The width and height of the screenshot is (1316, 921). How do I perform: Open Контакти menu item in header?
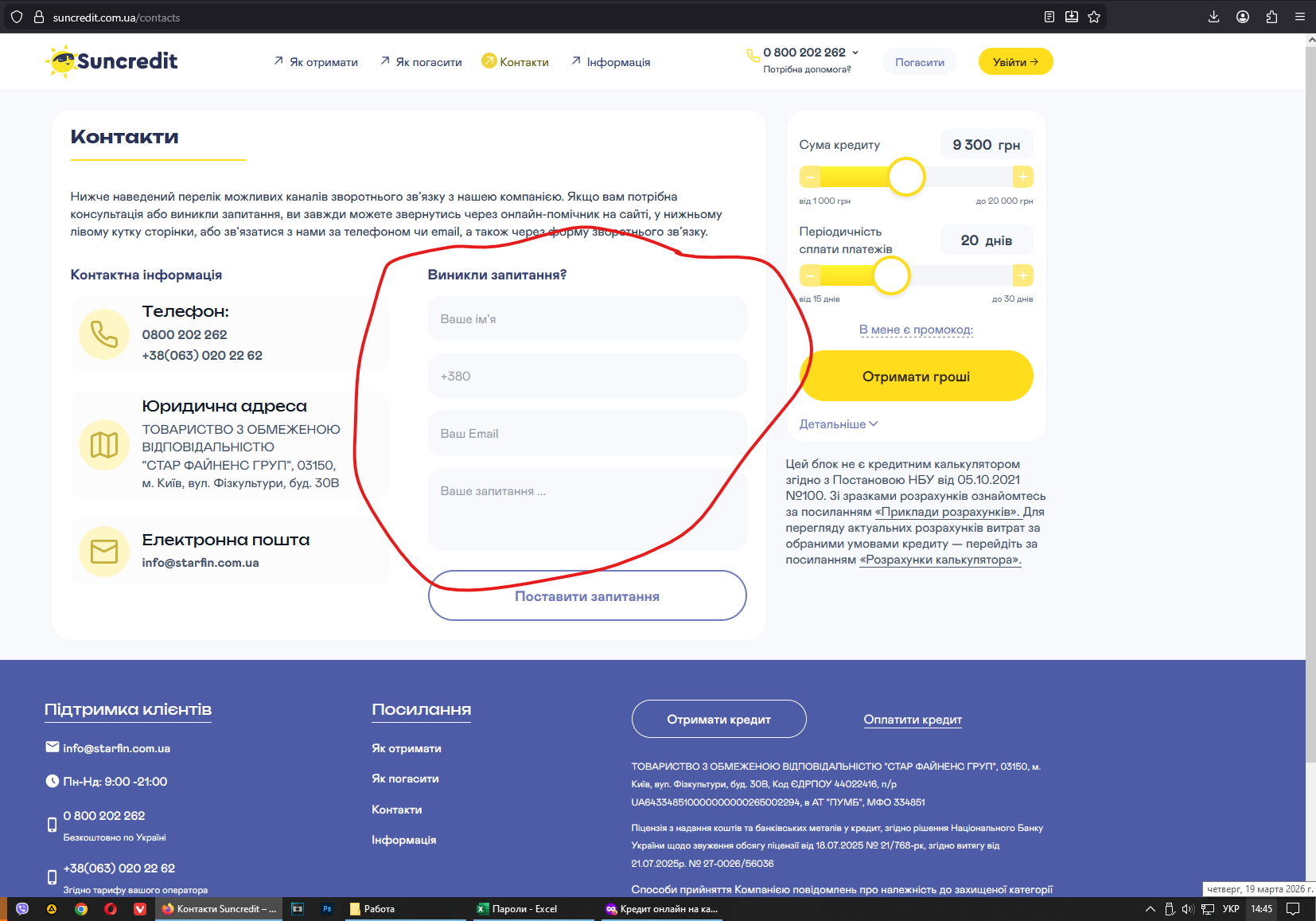[516, 62]
